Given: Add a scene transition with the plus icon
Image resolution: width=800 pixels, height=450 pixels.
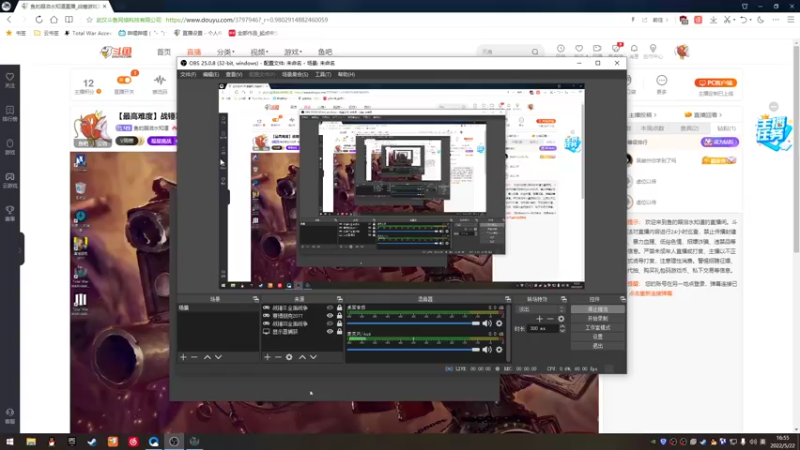Looking at the screenshot, I should pos(539,319).
